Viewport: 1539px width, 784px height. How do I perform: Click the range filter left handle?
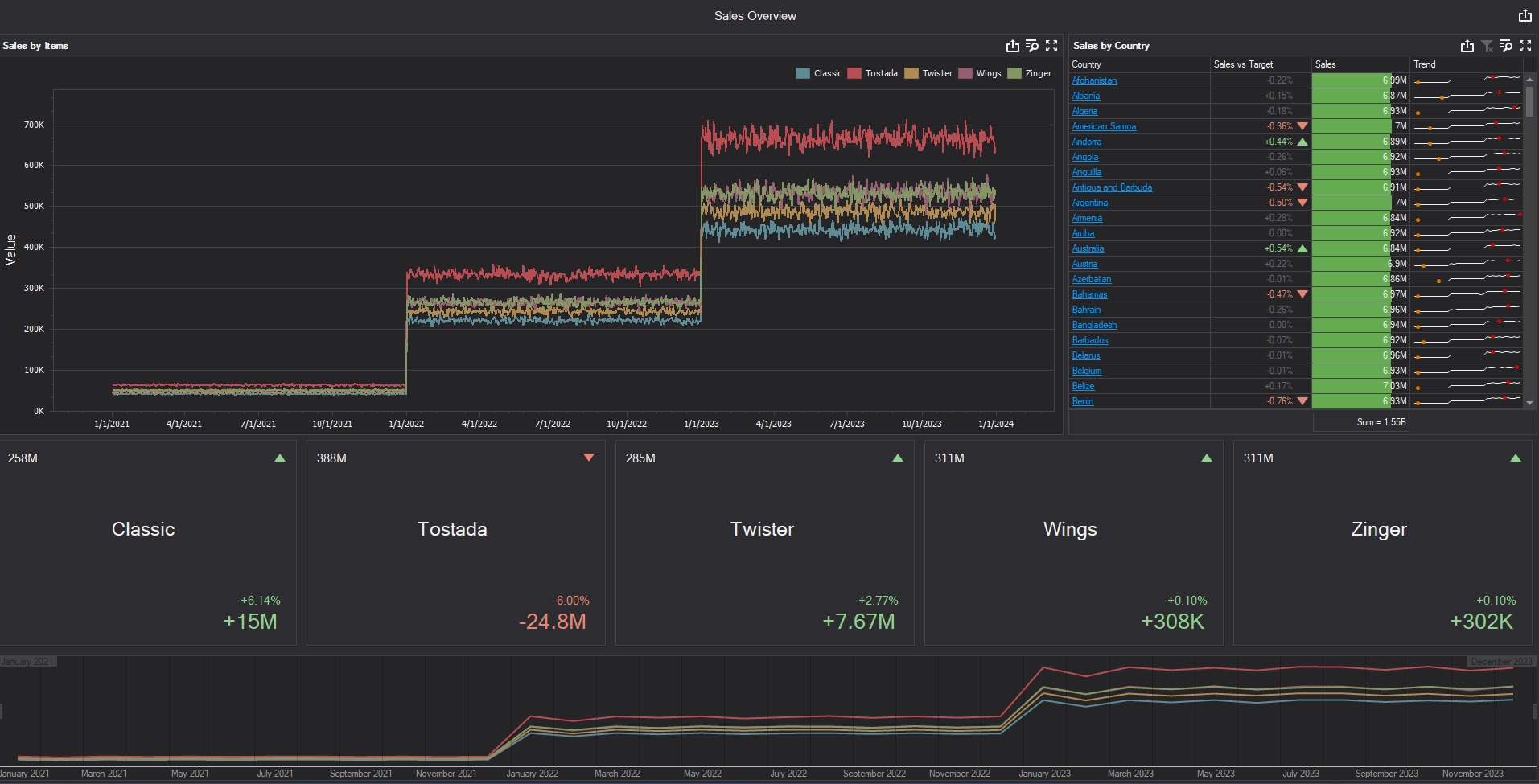[2, 711]
